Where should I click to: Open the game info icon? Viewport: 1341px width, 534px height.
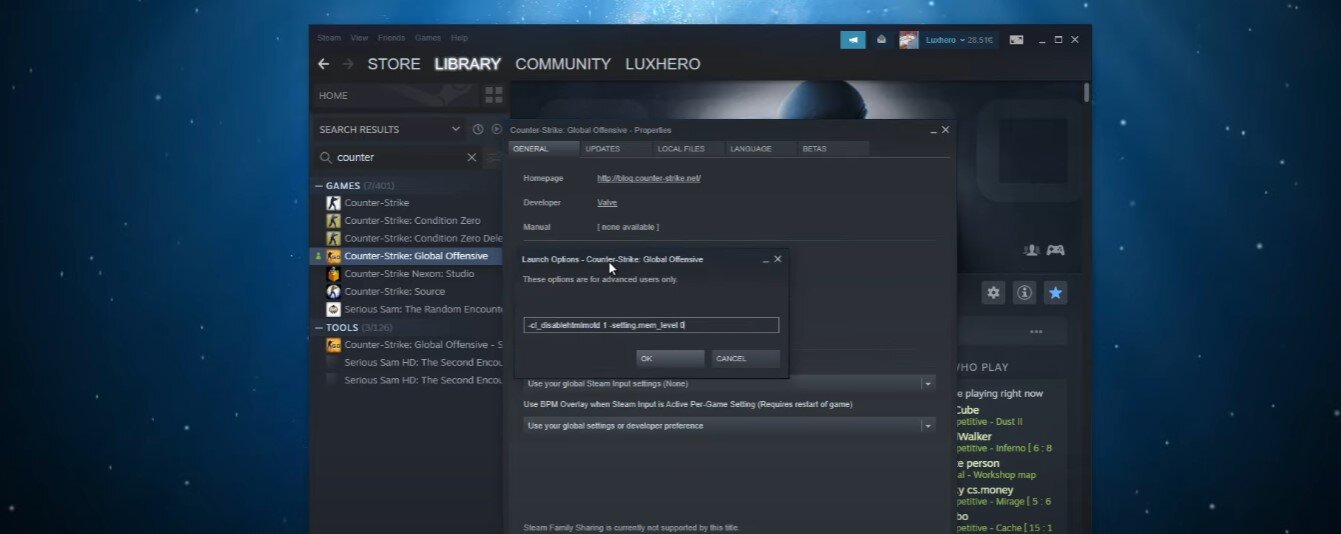pyautogui.click(x=1024, y=292)
